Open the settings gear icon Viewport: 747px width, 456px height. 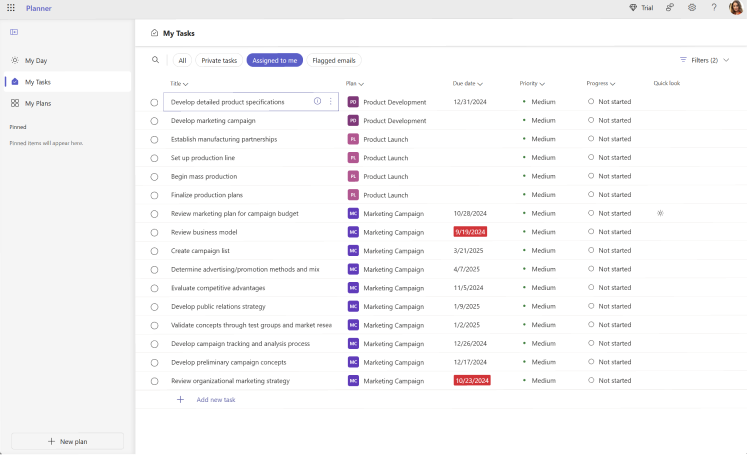click(x=691, y=7)
